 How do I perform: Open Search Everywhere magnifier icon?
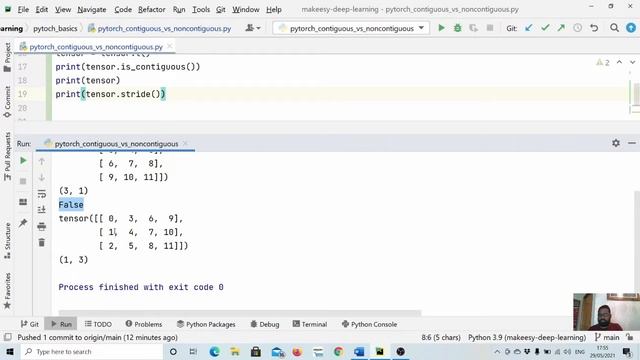click(x=614, y=28)
